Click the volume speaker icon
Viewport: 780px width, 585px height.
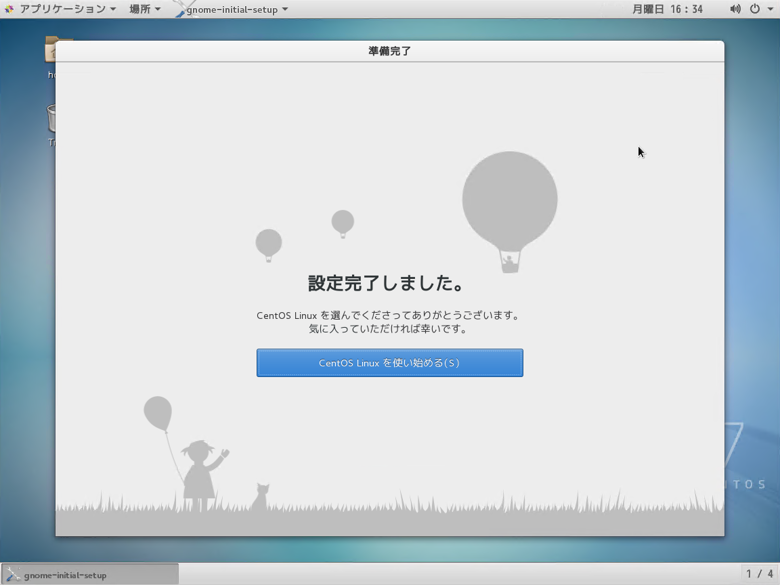pos(735,9)
